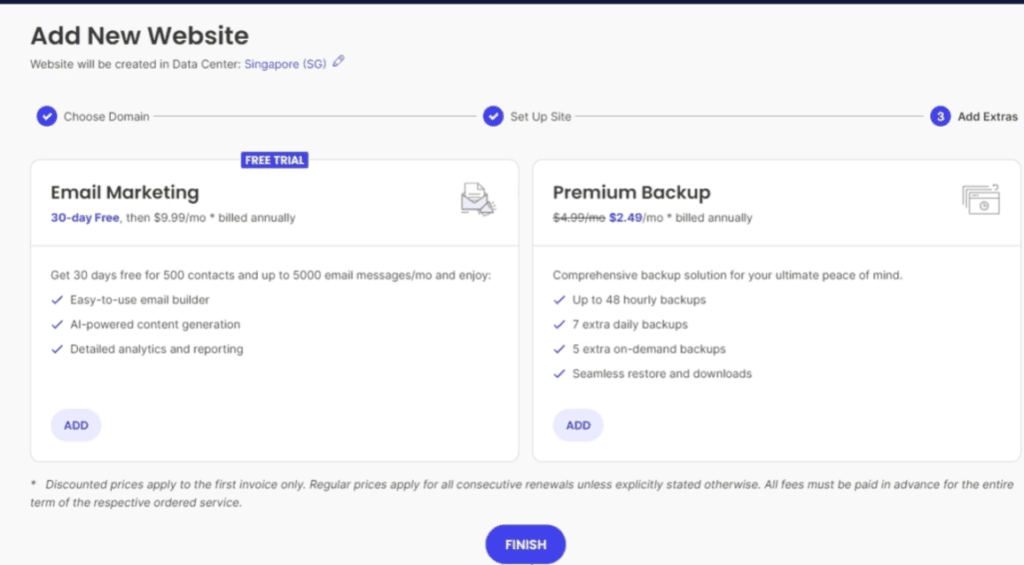The image size is (1024, 565).
Task: Click the step 3 number circle
Action: click(x=939, y=117)
